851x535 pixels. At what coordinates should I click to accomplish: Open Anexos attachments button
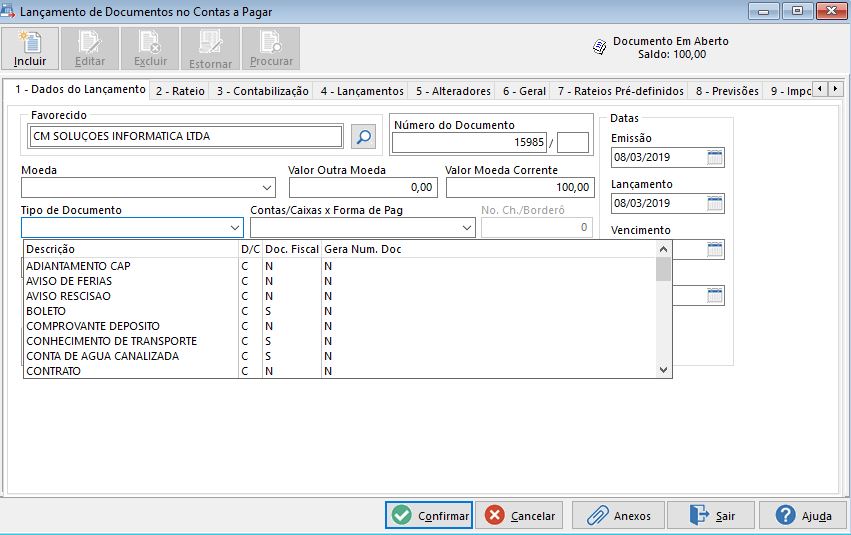619,515
